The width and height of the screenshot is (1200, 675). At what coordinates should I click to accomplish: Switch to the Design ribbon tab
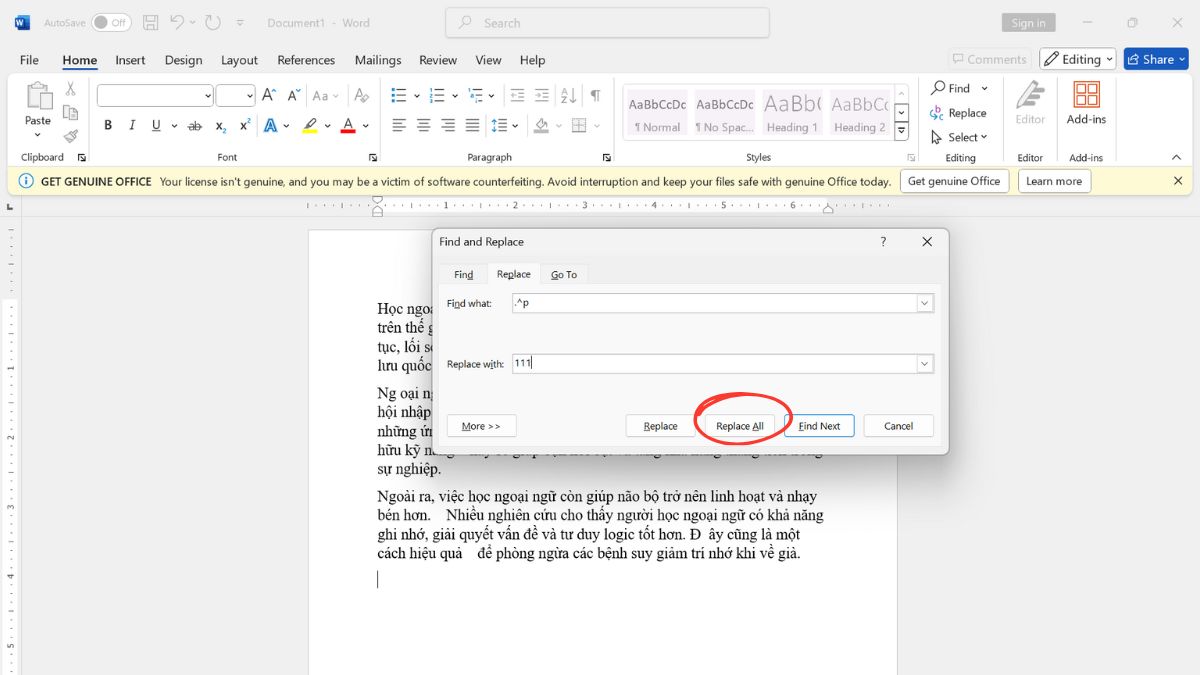tap(183, 60)
